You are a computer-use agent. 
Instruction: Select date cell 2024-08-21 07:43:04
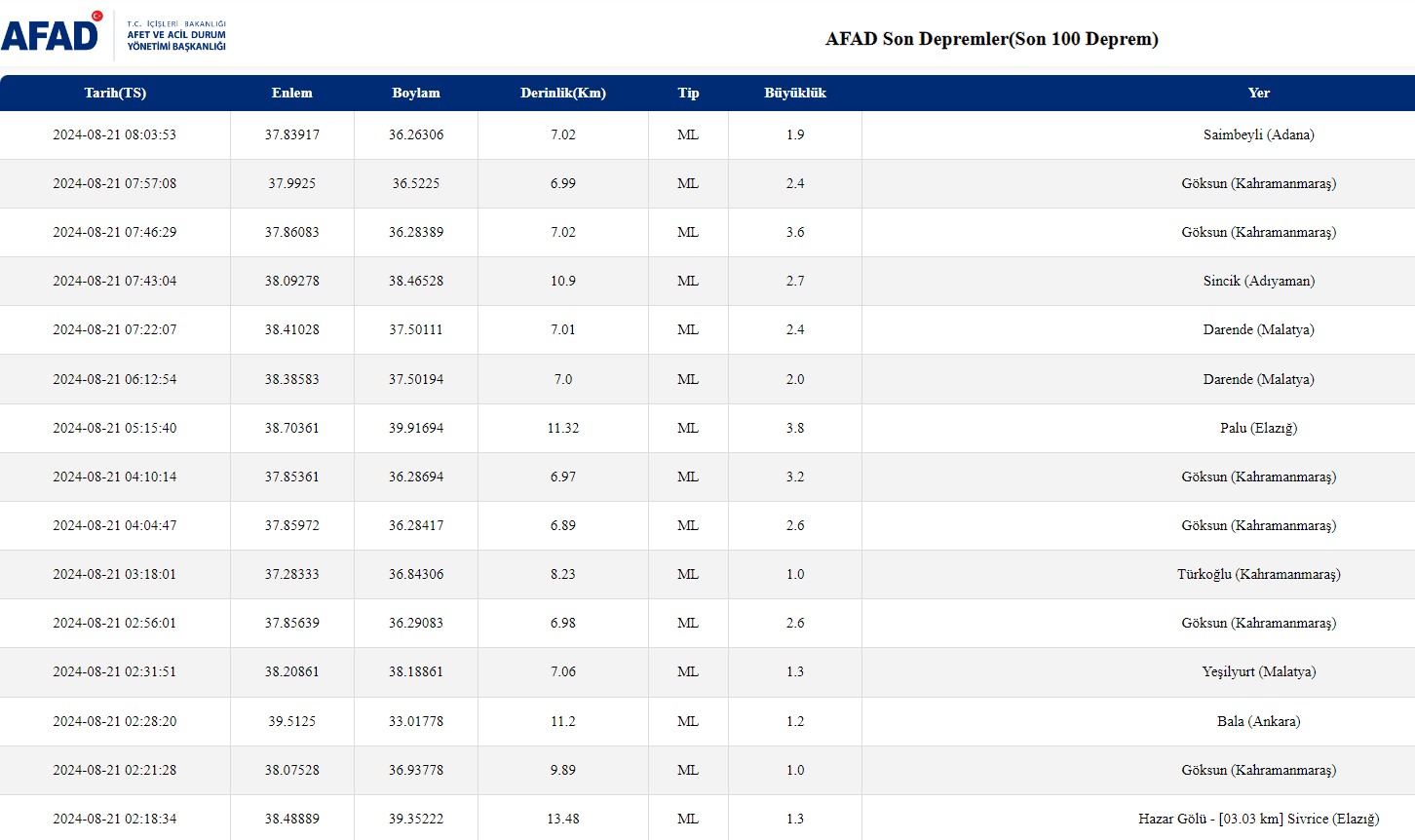(x=115, y=281)
